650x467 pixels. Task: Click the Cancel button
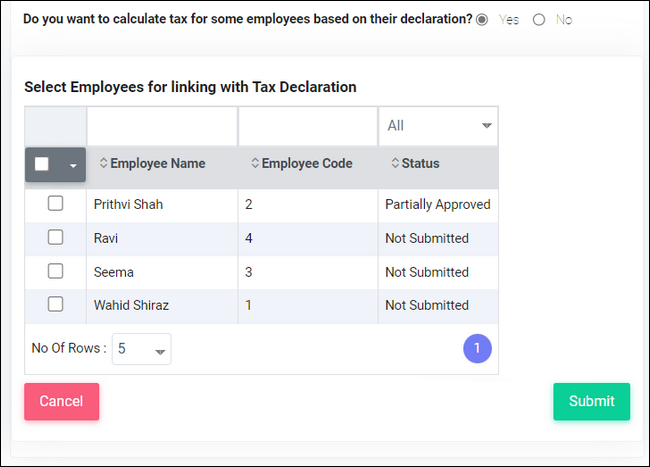(61, 402)
